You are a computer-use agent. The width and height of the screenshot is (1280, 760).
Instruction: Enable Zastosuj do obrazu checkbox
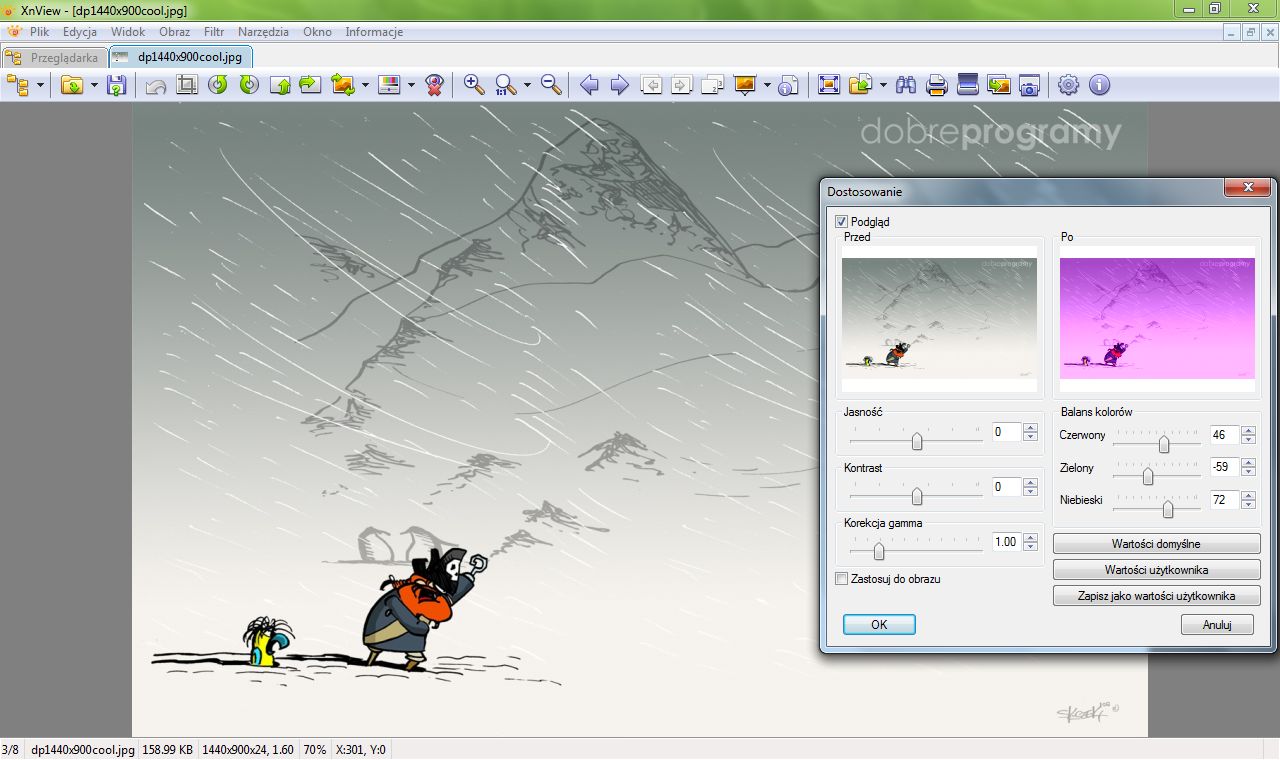[x=841, y=578]
